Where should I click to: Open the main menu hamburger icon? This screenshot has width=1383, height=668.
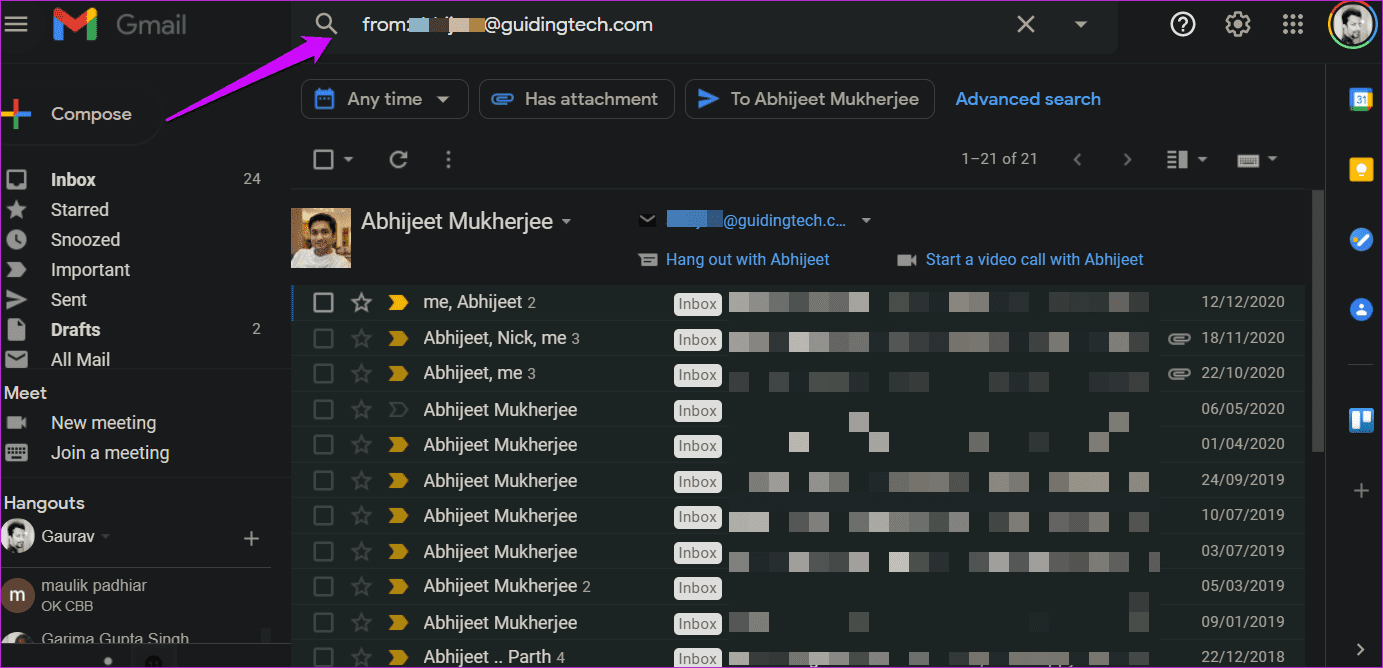16,24
